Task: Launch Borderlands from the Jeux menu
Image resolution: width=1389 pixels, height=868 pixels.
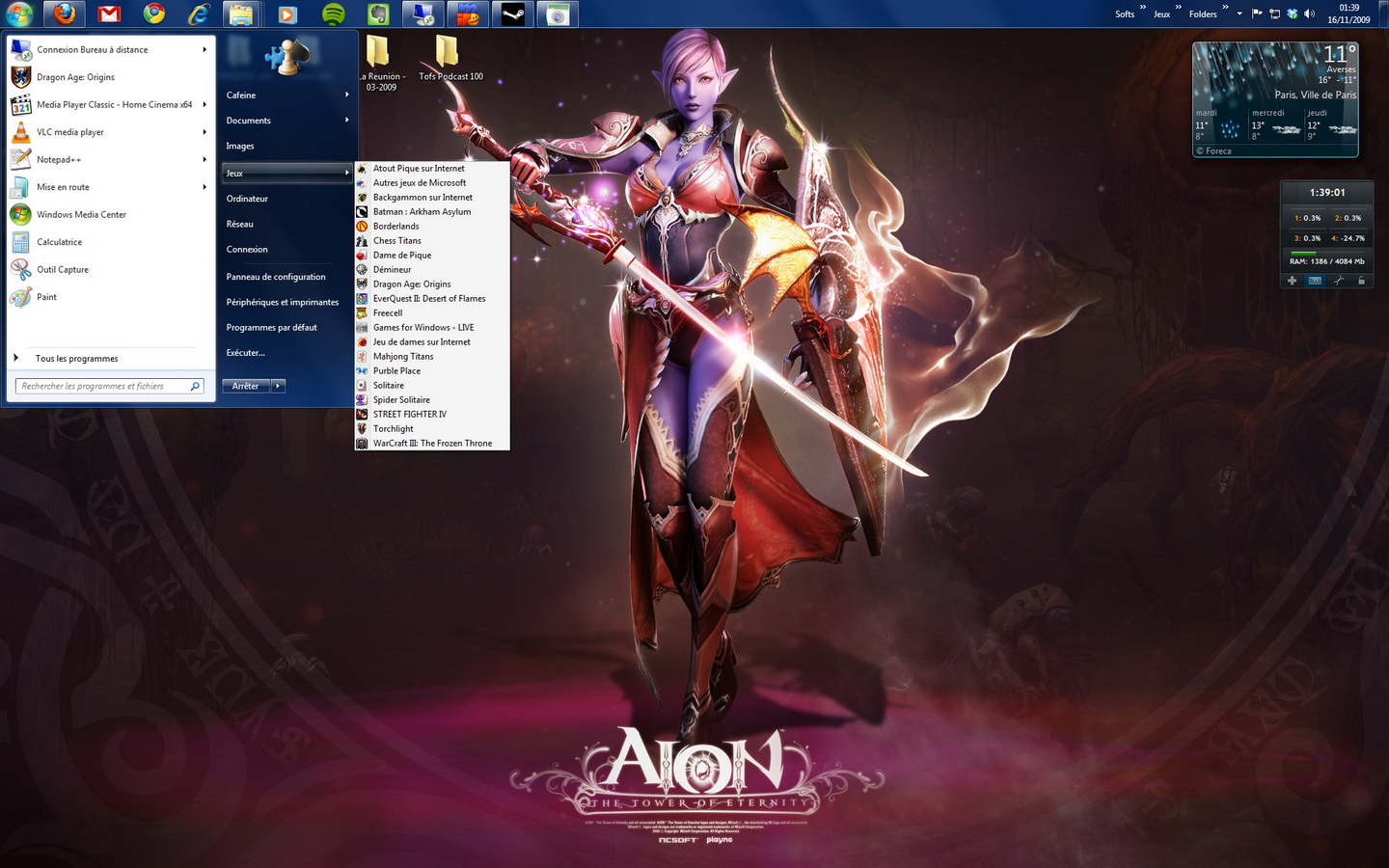Action: tap(395, 227)
